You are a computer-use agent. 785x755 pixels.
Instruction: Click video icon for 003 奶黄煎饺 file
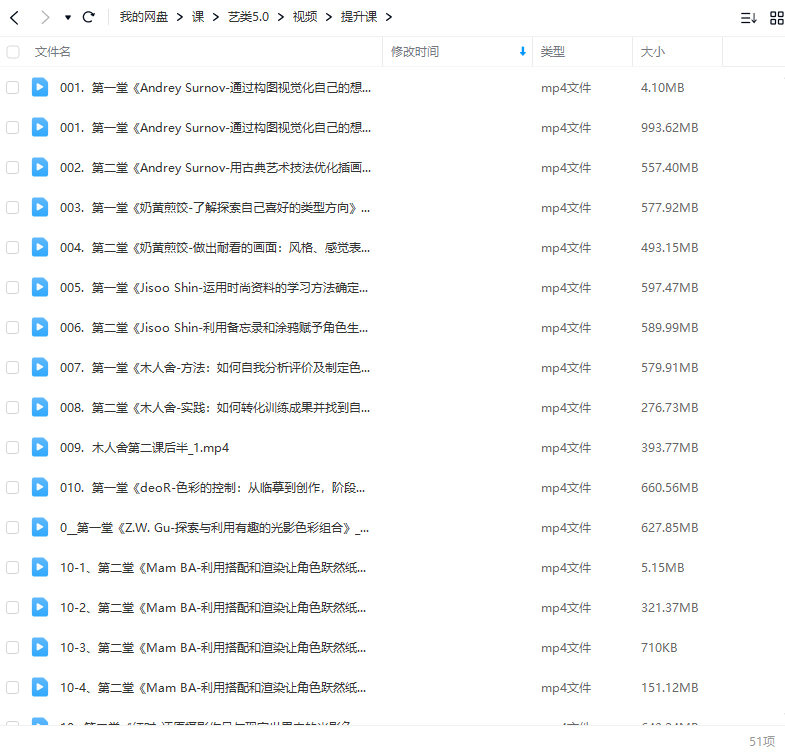coord(39,207)
